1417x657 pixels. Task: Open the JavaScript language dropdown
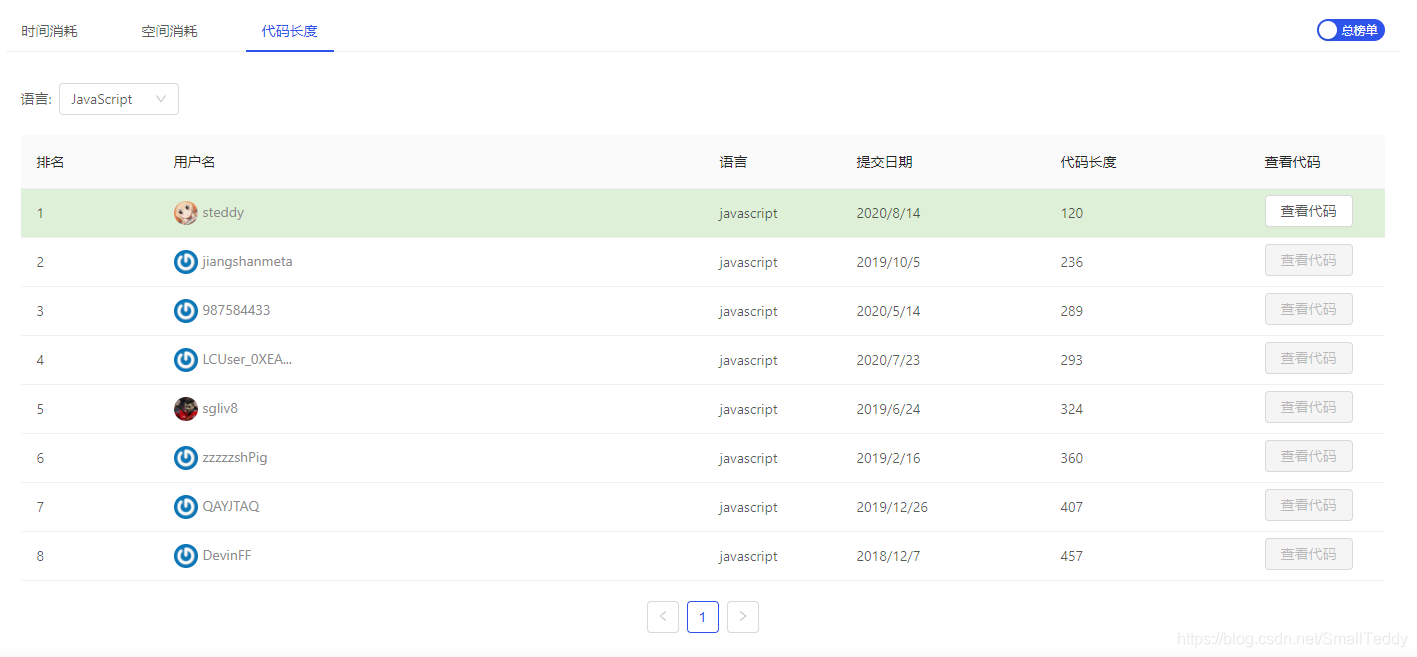click(119, 99)
